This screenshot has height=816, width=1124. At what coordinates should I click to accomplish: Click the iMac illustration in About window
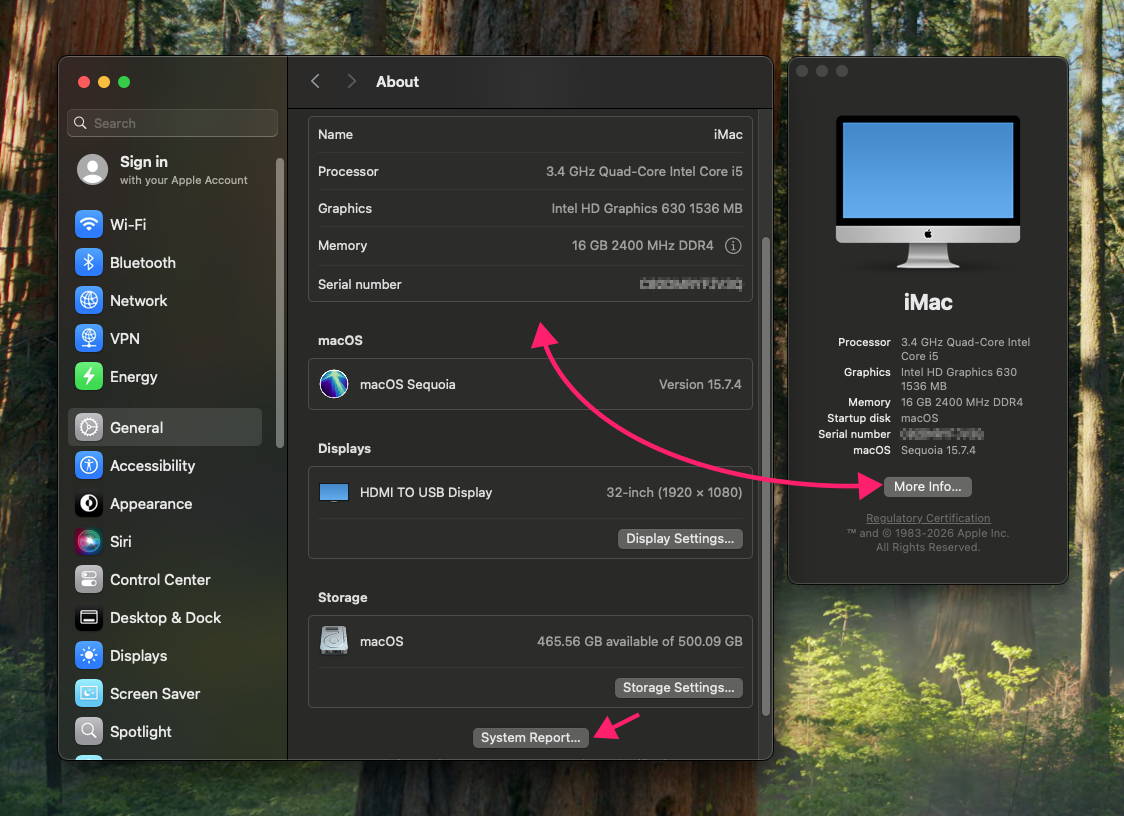[928, 191]
